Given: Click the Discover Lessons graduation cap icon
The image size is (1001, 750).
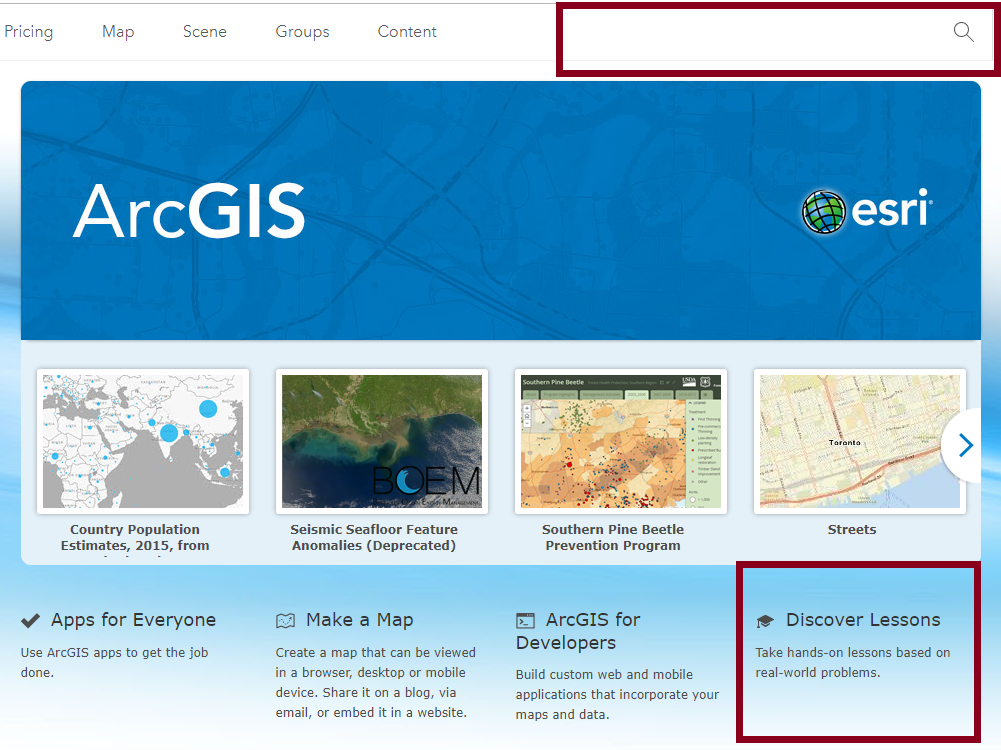Looking at the screenshot, I should tap(765, 621).
